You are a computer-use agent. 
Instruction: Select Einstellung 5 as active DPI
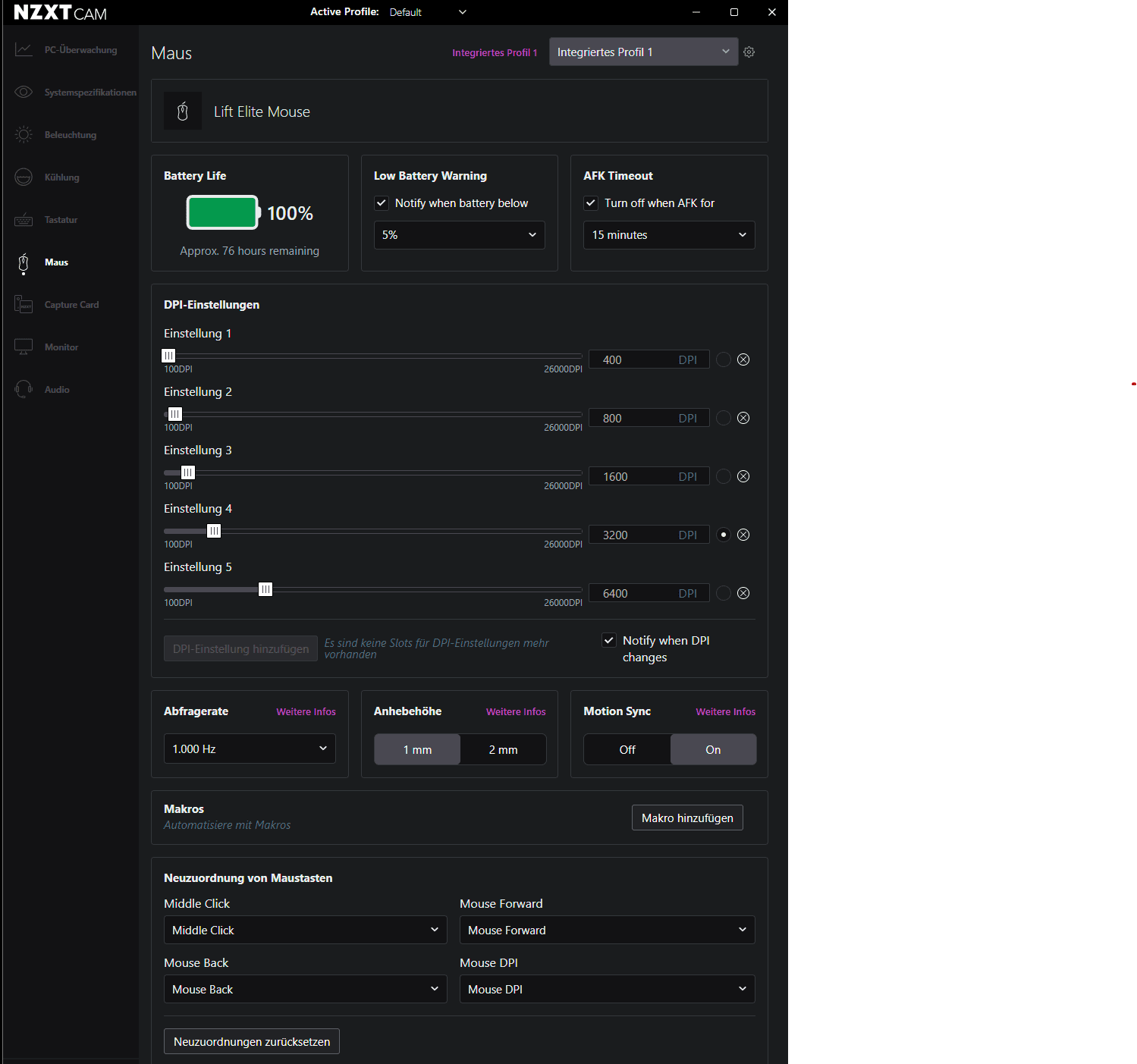pos(724,593)
